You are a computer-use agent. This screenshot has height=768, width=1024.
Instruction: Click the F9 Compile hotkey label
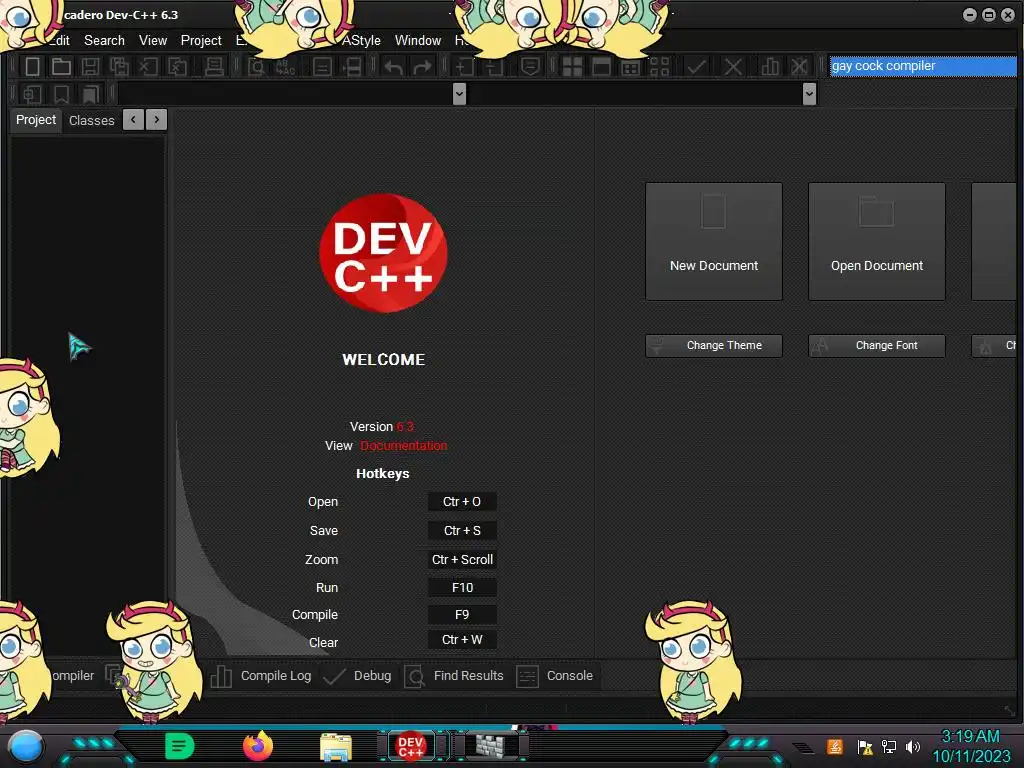click(x=462, y=615)
